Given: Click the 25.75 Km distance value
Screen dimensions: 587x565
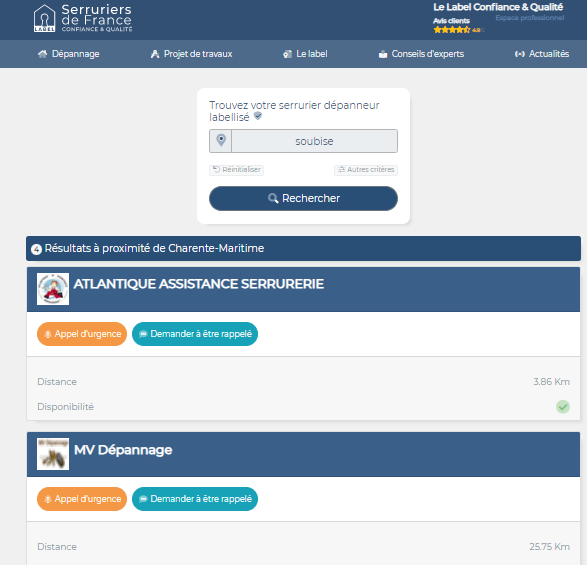Looking at the screenshot, I should point(550,547).
